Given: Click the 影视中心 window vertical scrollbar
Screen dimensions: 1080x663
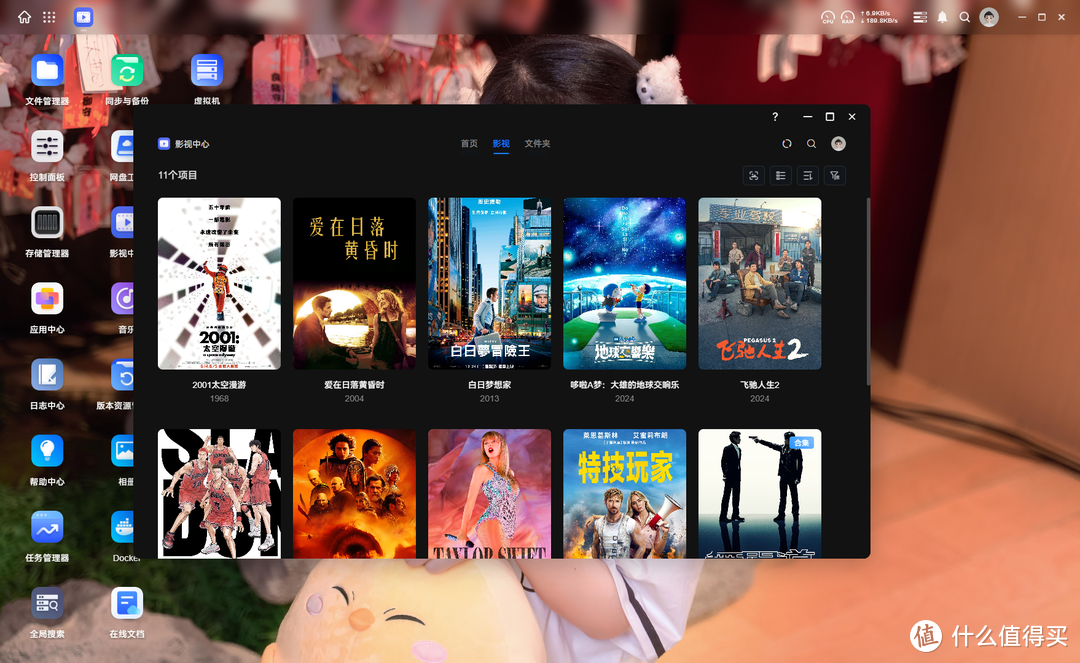Looking at the screenshot, I should 868,292.
